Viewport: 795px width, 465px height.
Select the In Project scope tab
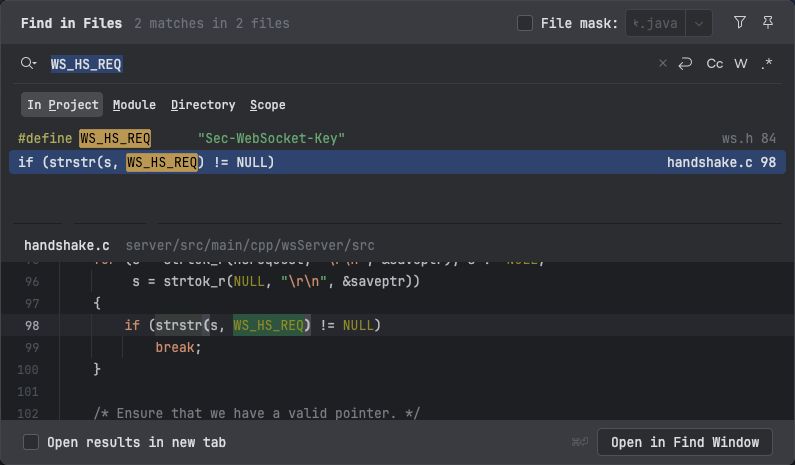coord(62,105)
